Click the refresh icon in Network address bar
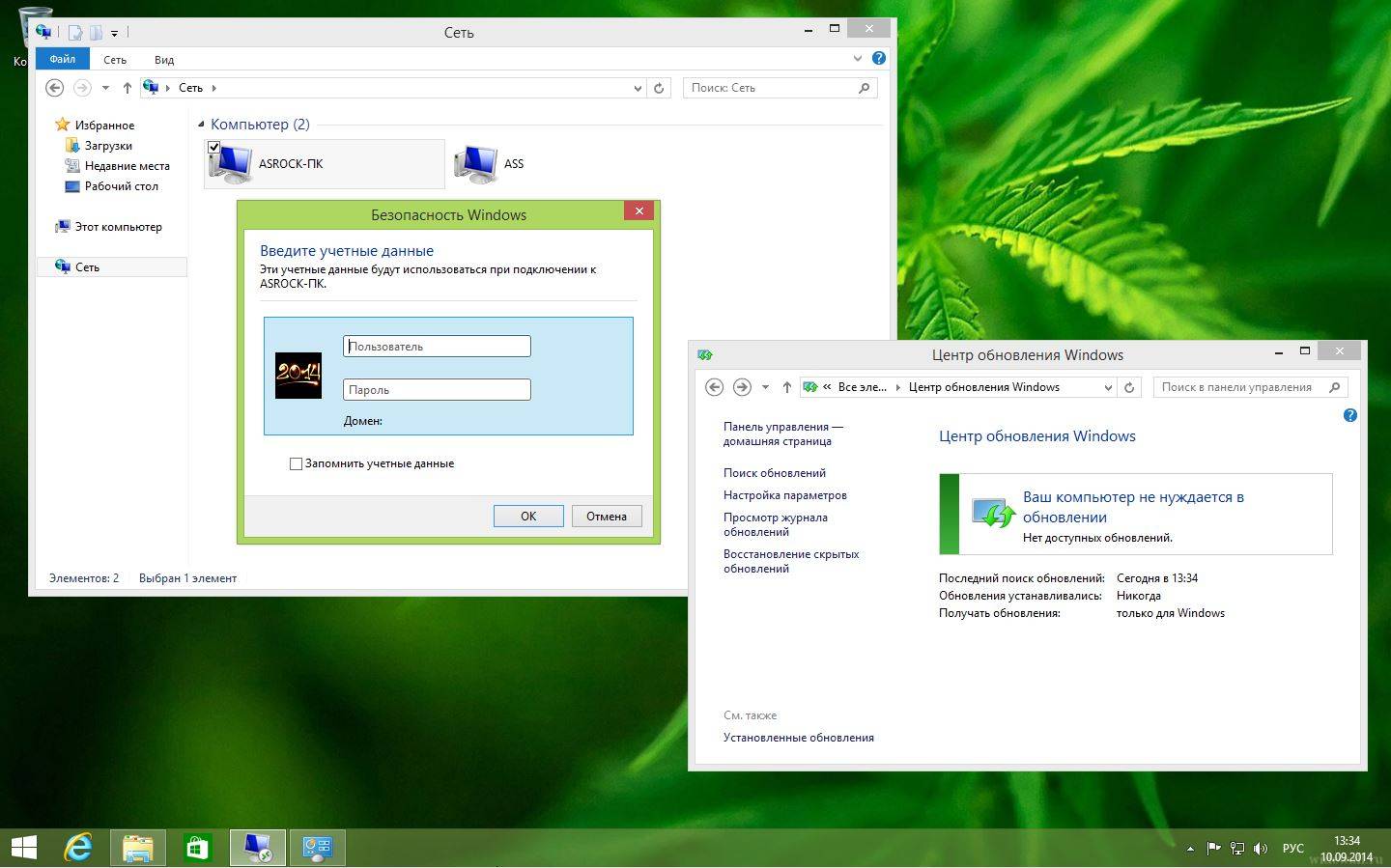This screenshot has height=868, width=1391. [x=659, y=88]
